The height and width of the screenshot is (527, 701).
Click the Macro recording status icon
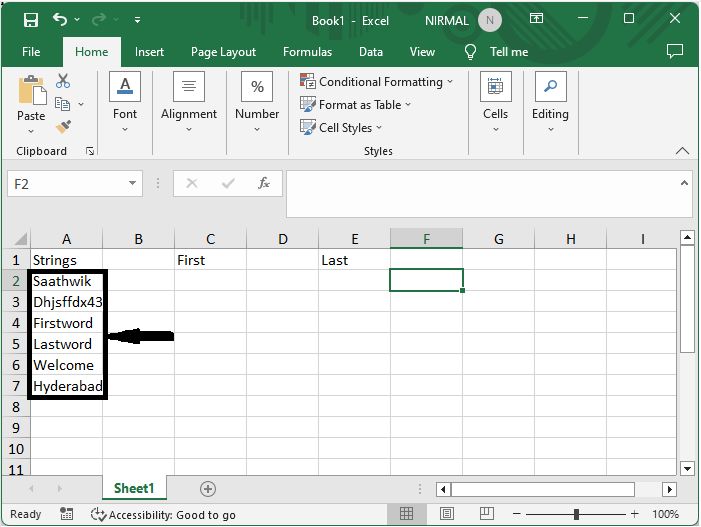click(x=67, y=514)
